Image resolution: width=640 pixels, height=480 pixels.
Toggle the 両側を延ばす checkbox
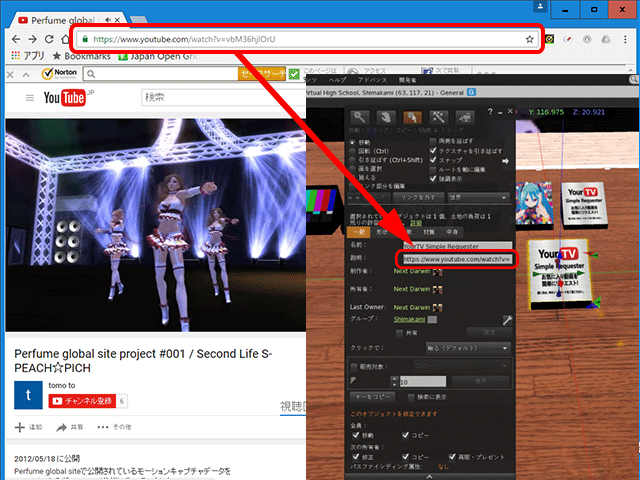tap(433, 141)
